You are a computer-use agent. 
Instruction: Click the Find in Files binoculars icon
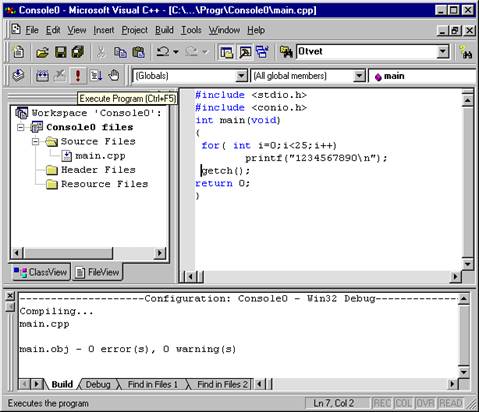coord(286,52)
